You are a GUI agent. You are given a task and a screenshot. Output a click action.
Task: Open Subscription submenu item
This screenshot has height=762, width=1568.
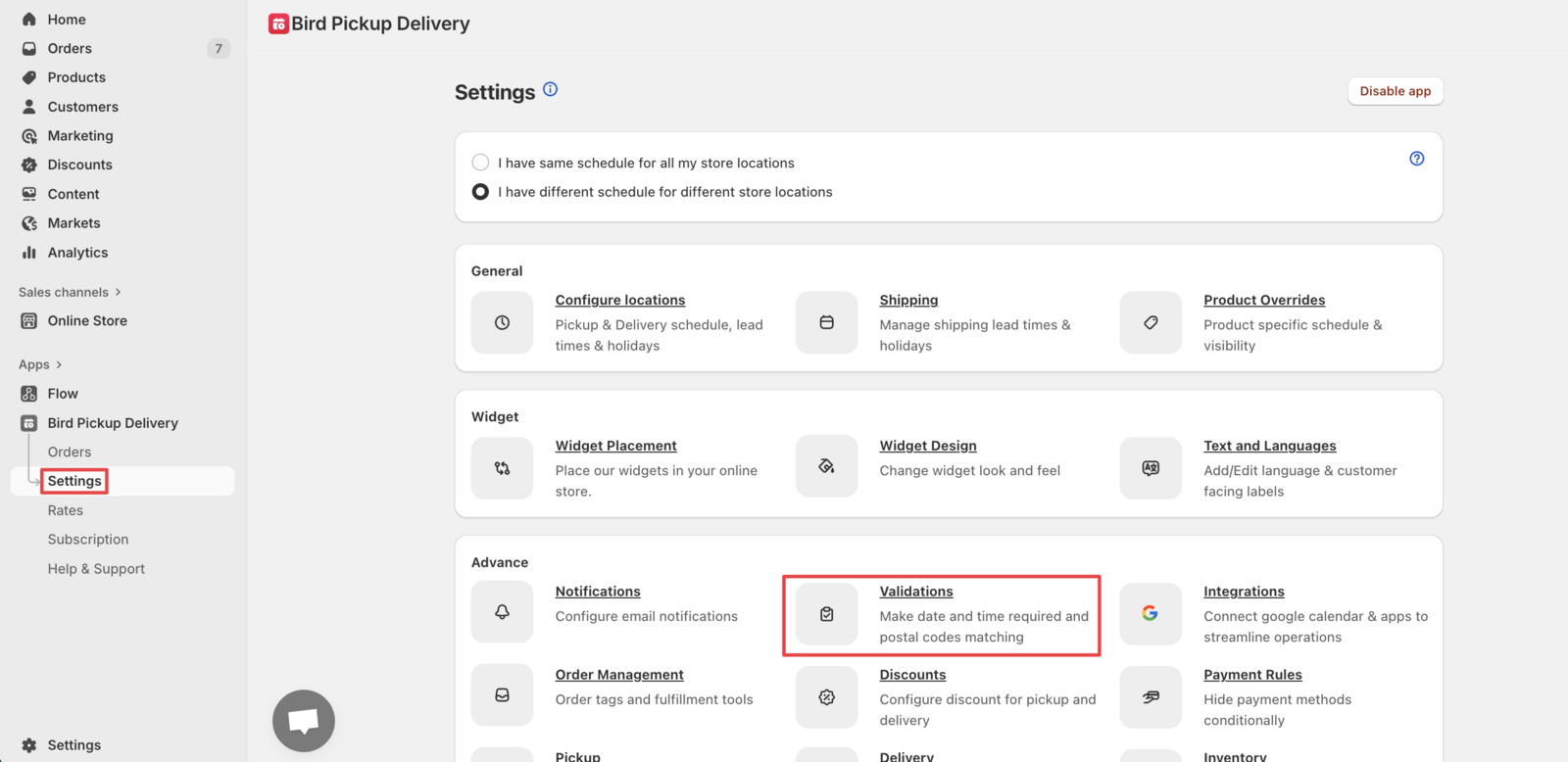(x=88, y=540)
